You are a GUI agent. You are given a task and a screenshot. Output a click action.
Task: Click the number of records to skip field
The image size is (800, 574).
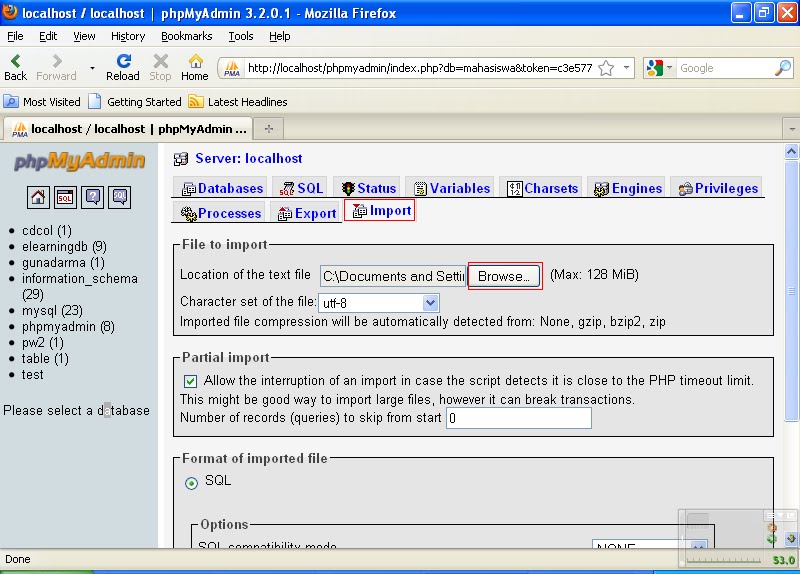coord(519,418)
